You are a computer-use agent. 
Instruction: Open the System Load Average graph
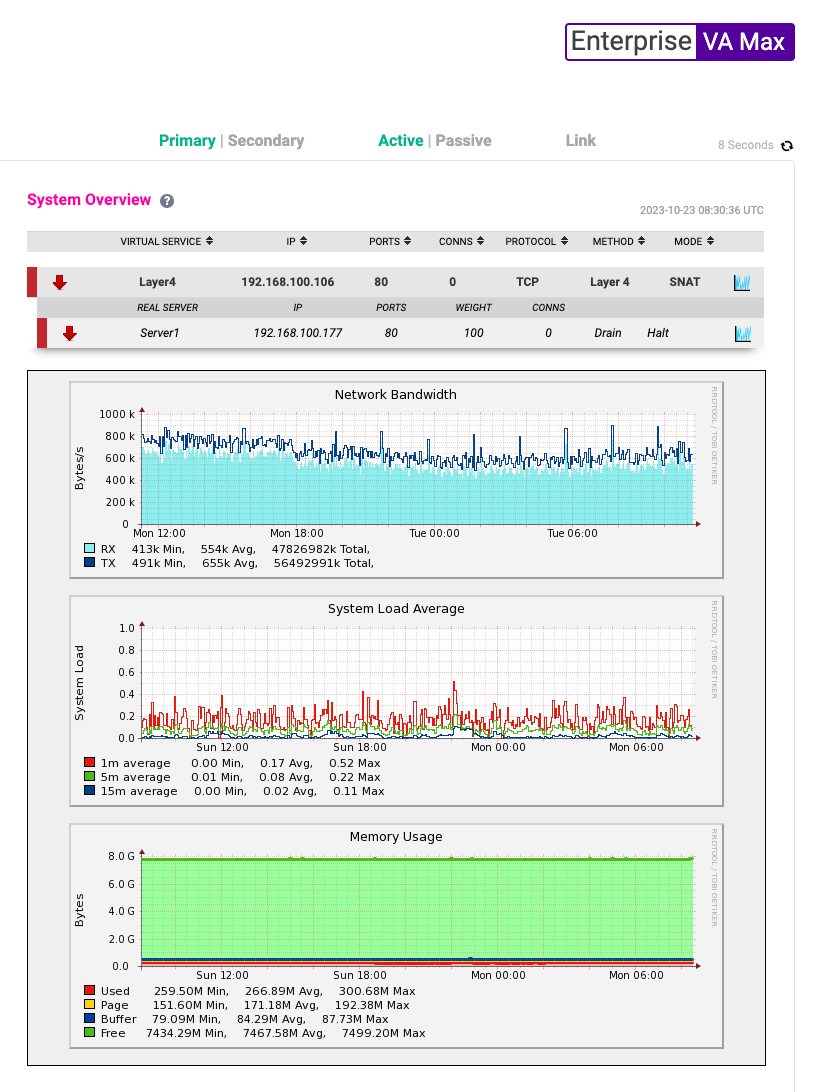pyautogui.click(x=396, y=701)
